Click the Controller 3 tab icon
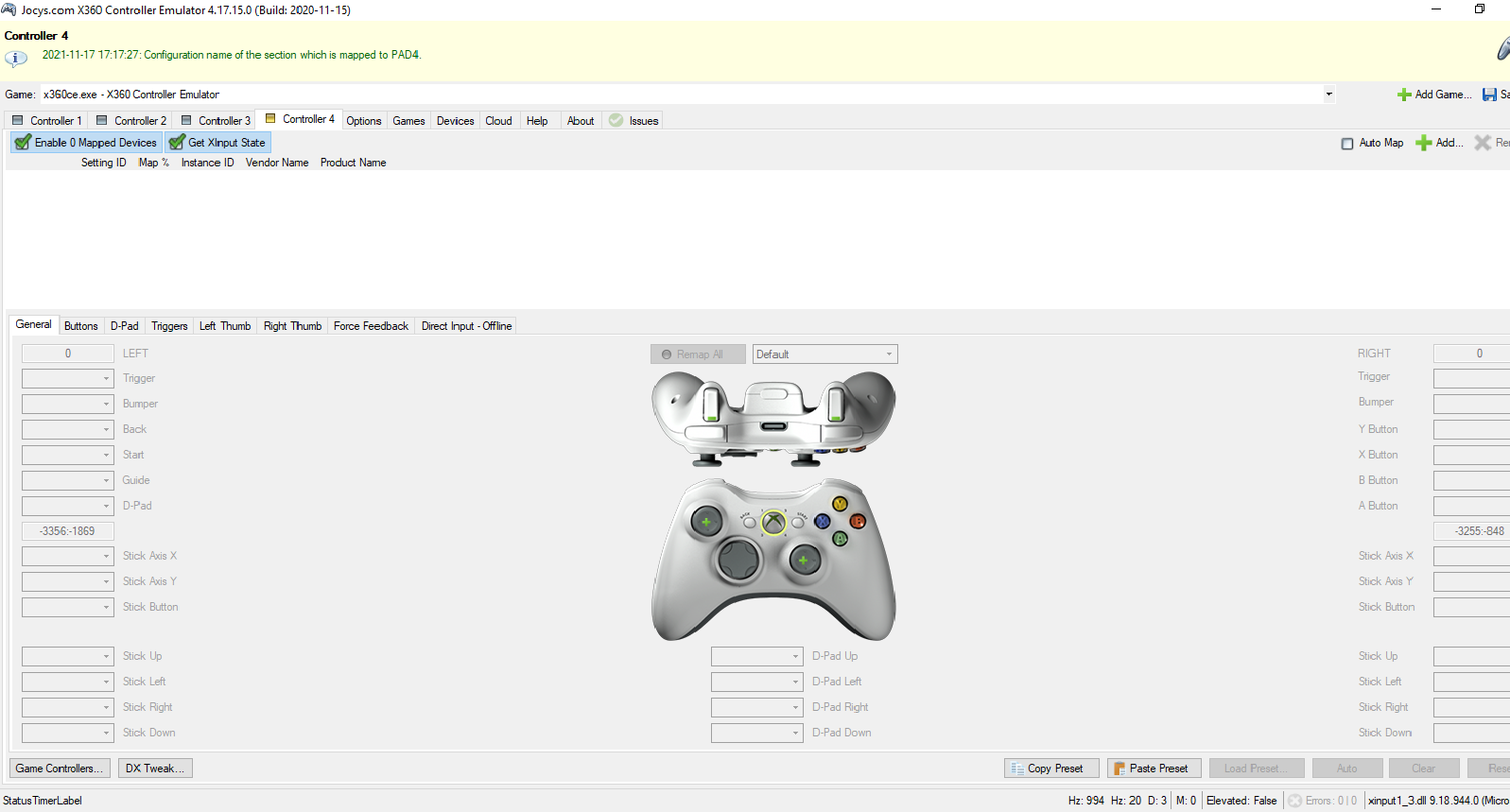1510x812 pixels. pos(186,120)
